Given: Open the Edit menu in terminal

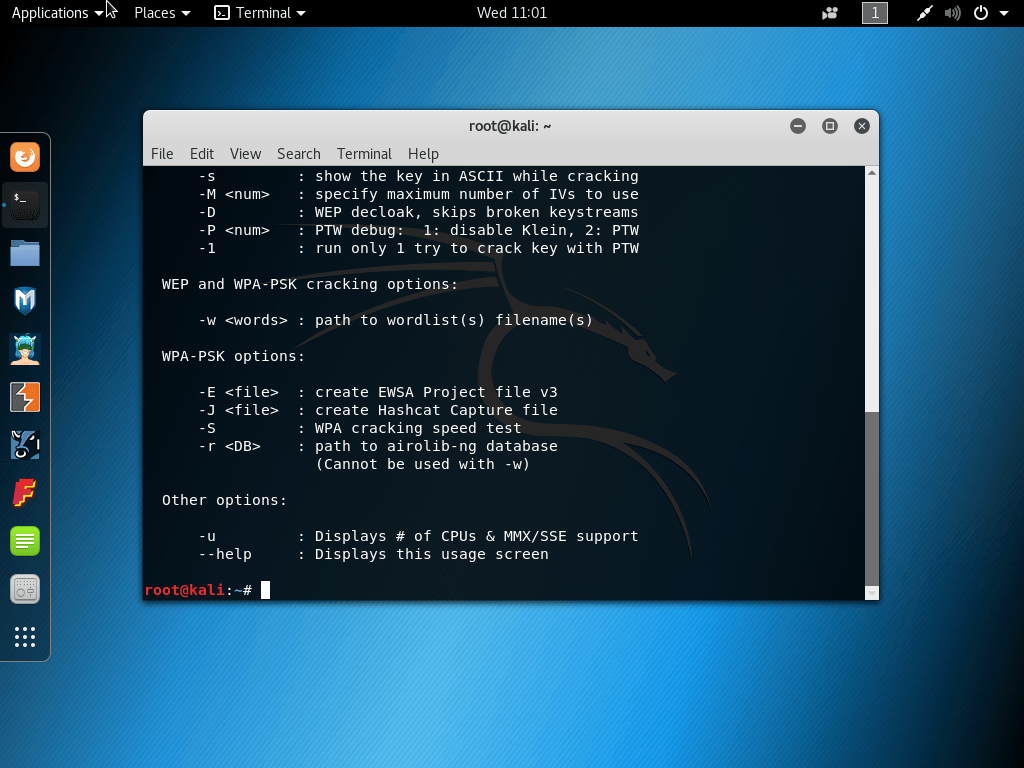Looking at the screenshot, I should coord(202,153).
